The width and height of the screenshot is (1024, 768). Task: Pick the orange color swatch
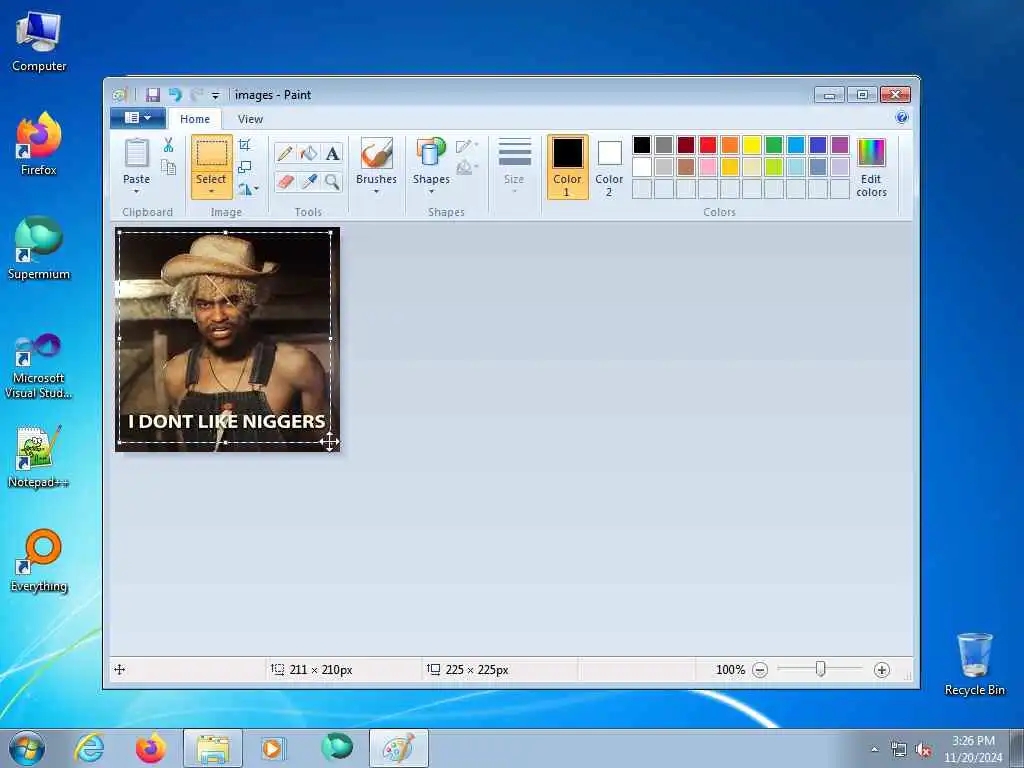tap(730, 145)
